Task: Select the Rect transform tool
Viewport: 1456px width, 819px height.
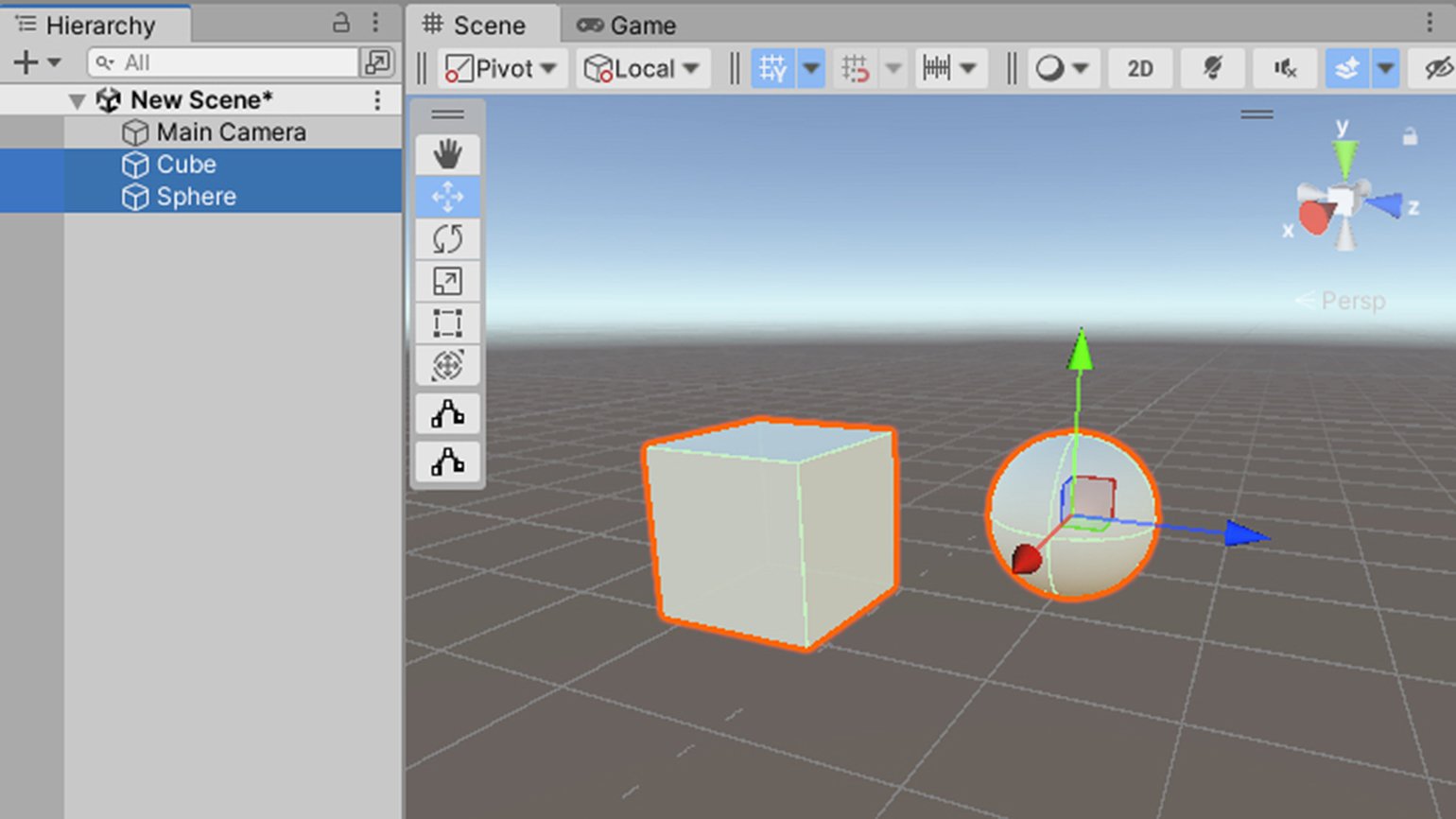Action: [447, 322]
